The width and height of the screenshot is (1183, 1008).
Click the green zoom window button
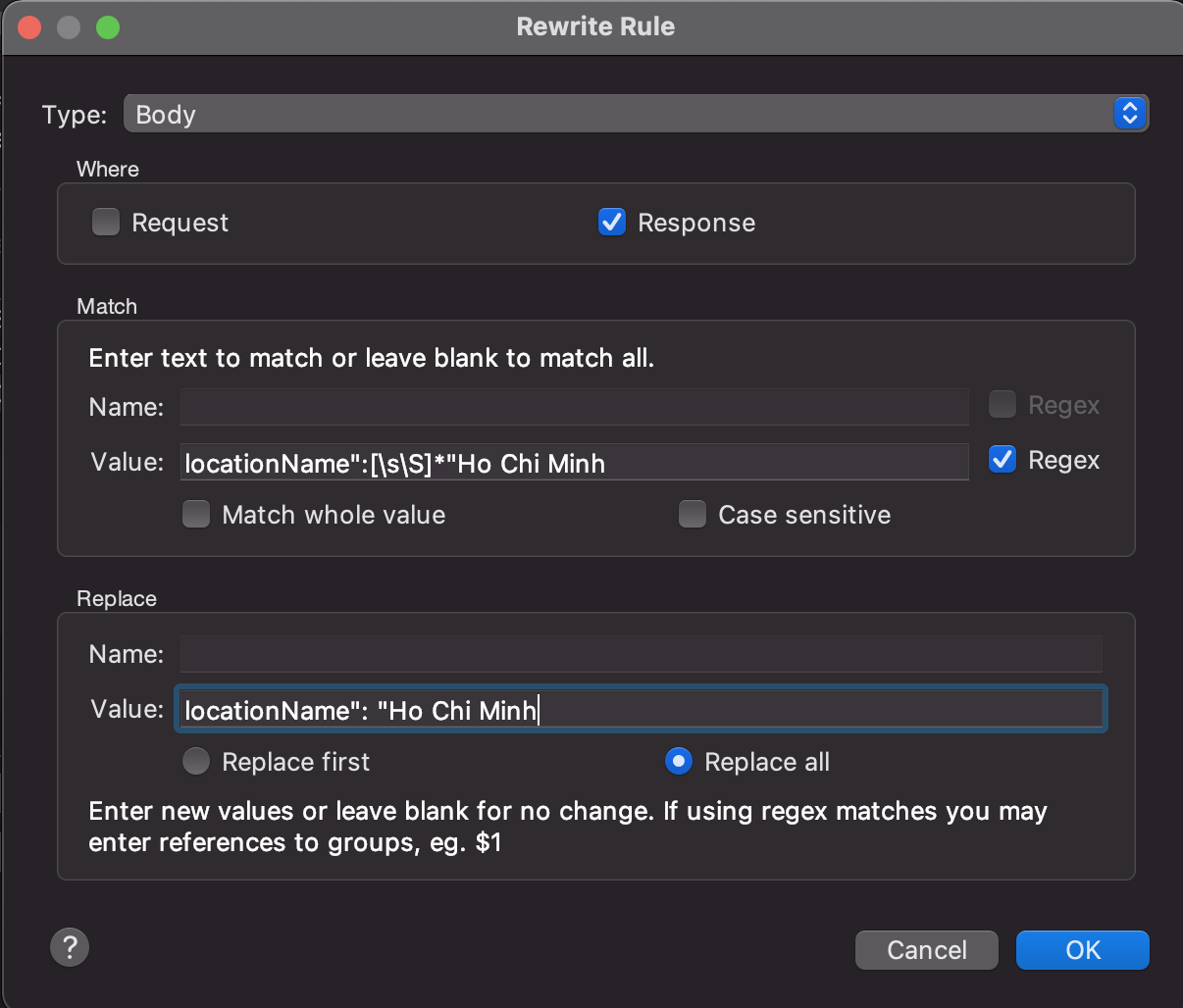pos(108,27)
